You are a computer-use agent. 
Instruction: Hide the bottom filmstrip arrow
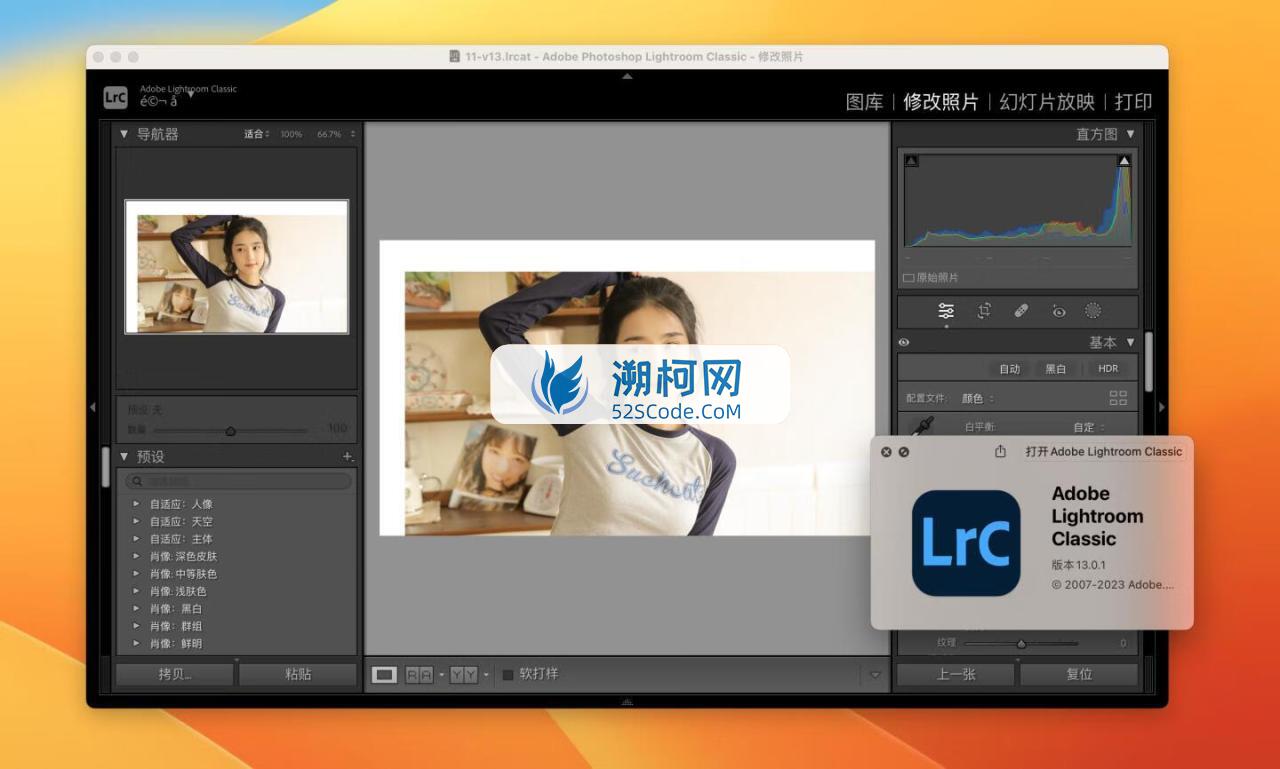click(x=627, y=701)
